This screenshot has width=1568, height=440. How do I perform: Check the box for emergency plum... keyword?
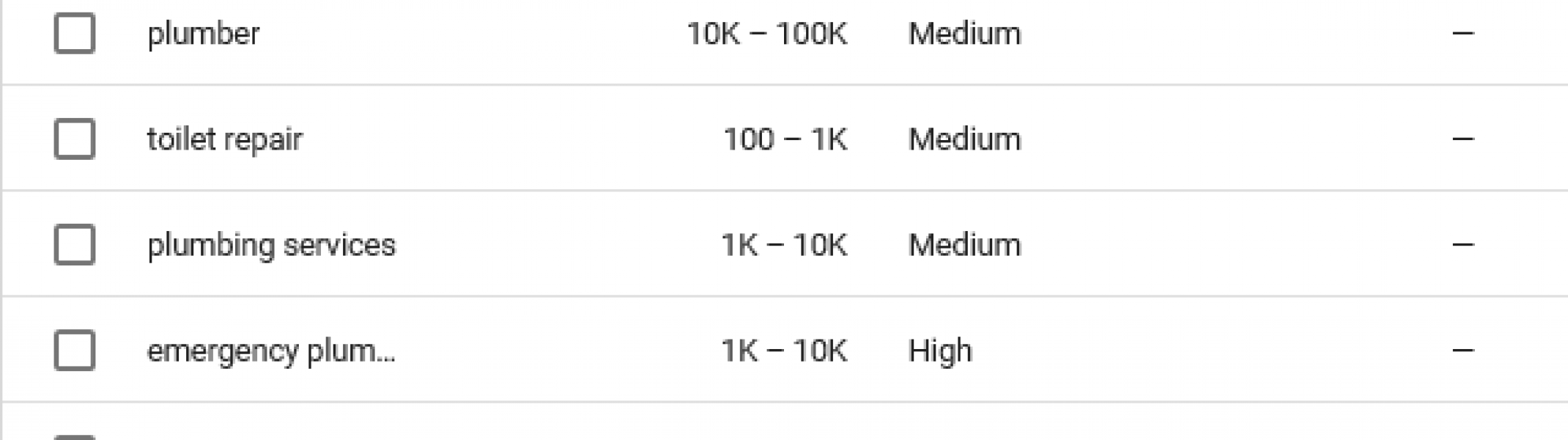75,350
